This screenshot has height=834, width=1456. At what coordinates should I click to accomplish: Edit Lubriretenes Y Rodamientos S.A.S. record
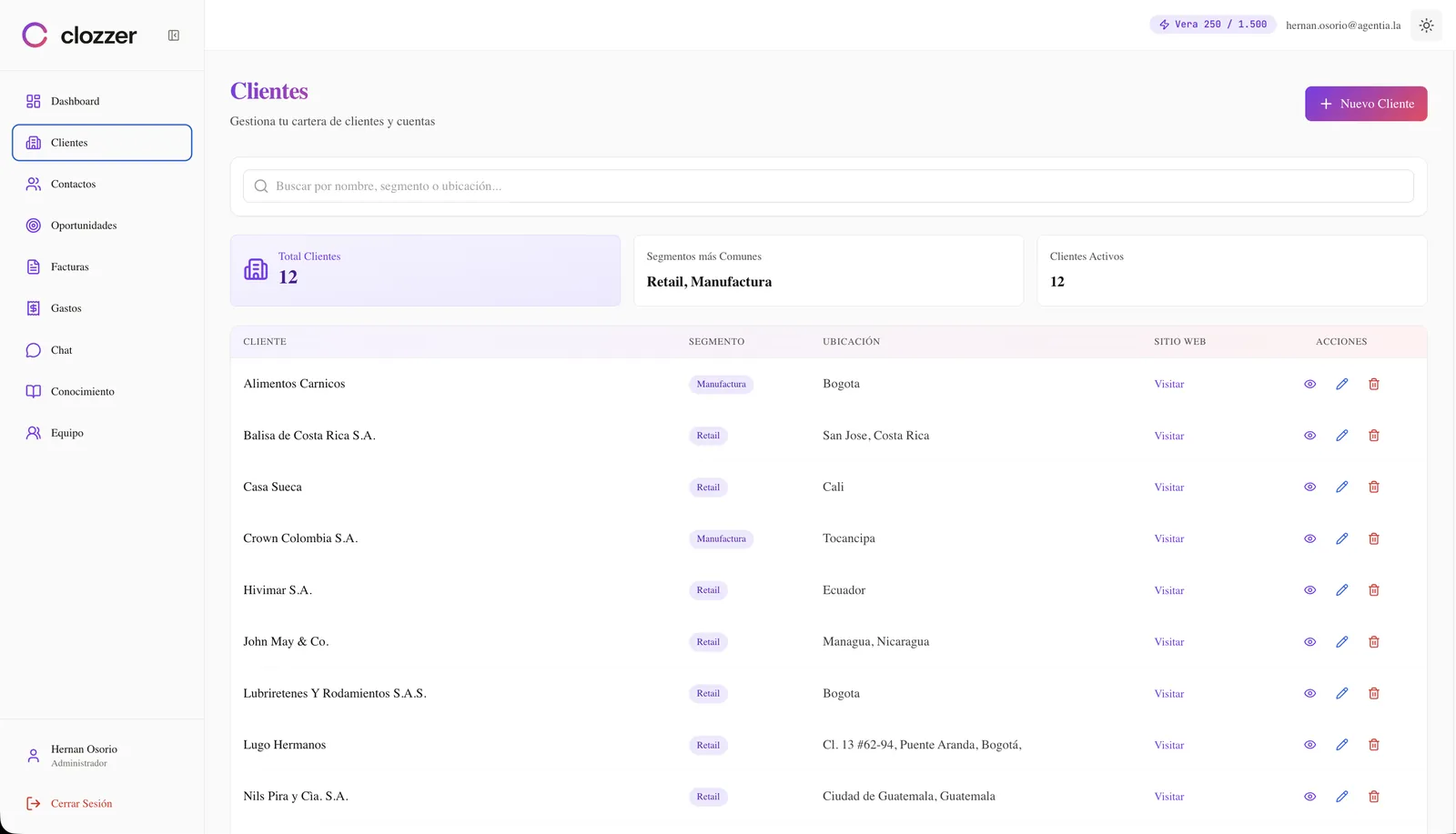(1341, 693)
